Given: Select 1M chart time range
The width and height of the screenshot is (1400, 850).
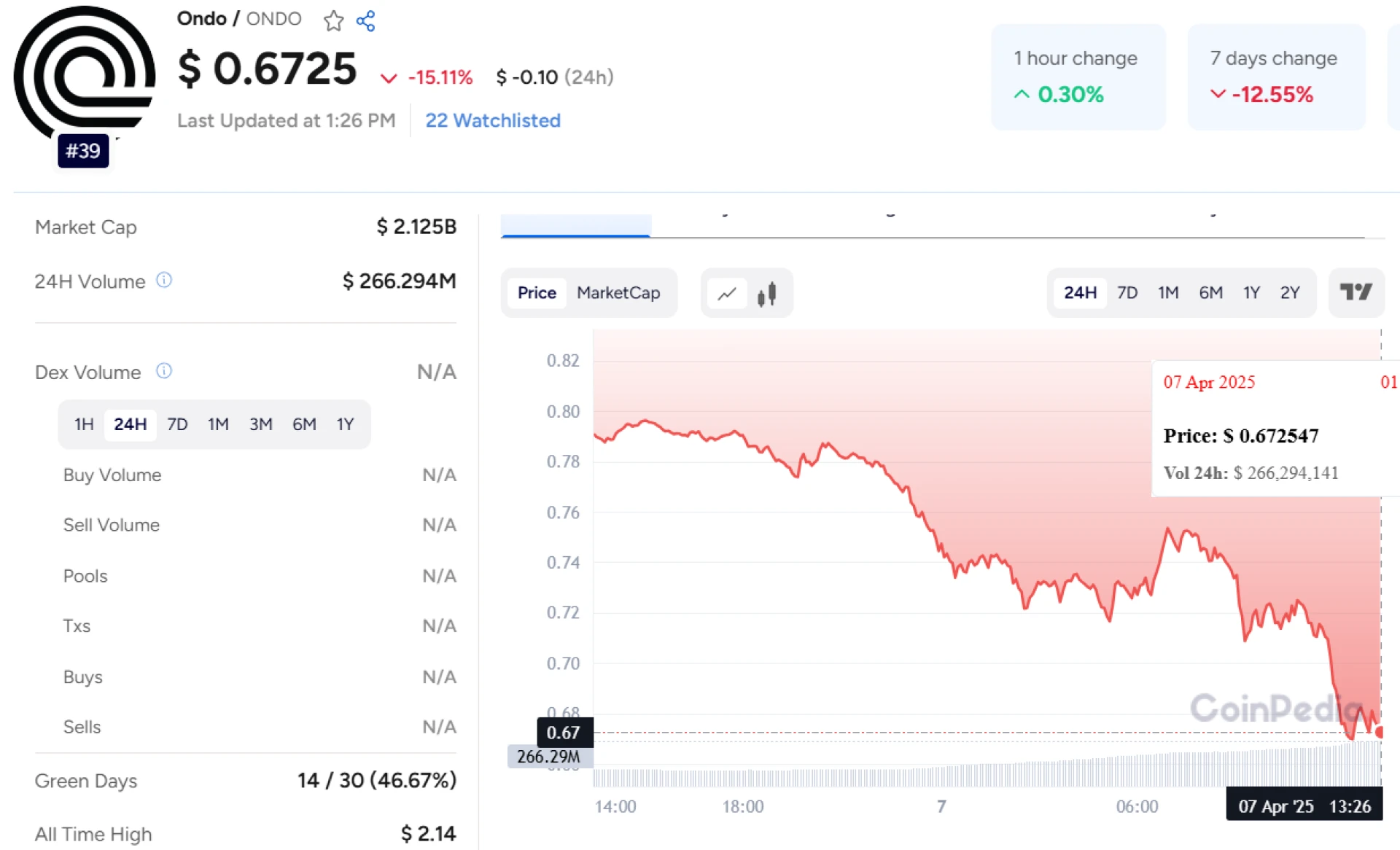Looking at the screenshot, I should pyautogui.click(x=1168, y=293).
